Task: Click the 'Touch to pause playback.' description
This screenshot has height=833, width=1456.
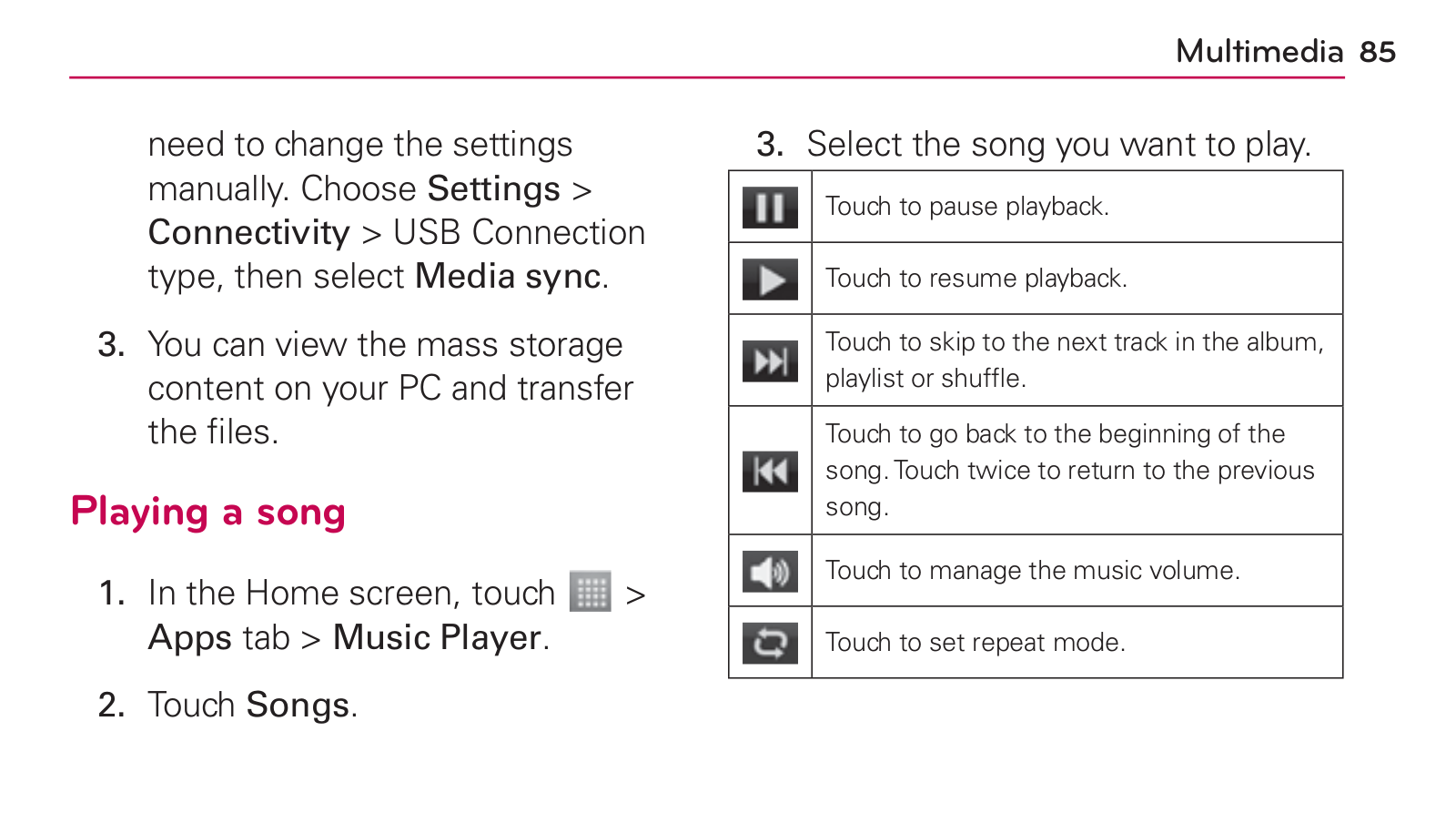Action: click(967, 207)
